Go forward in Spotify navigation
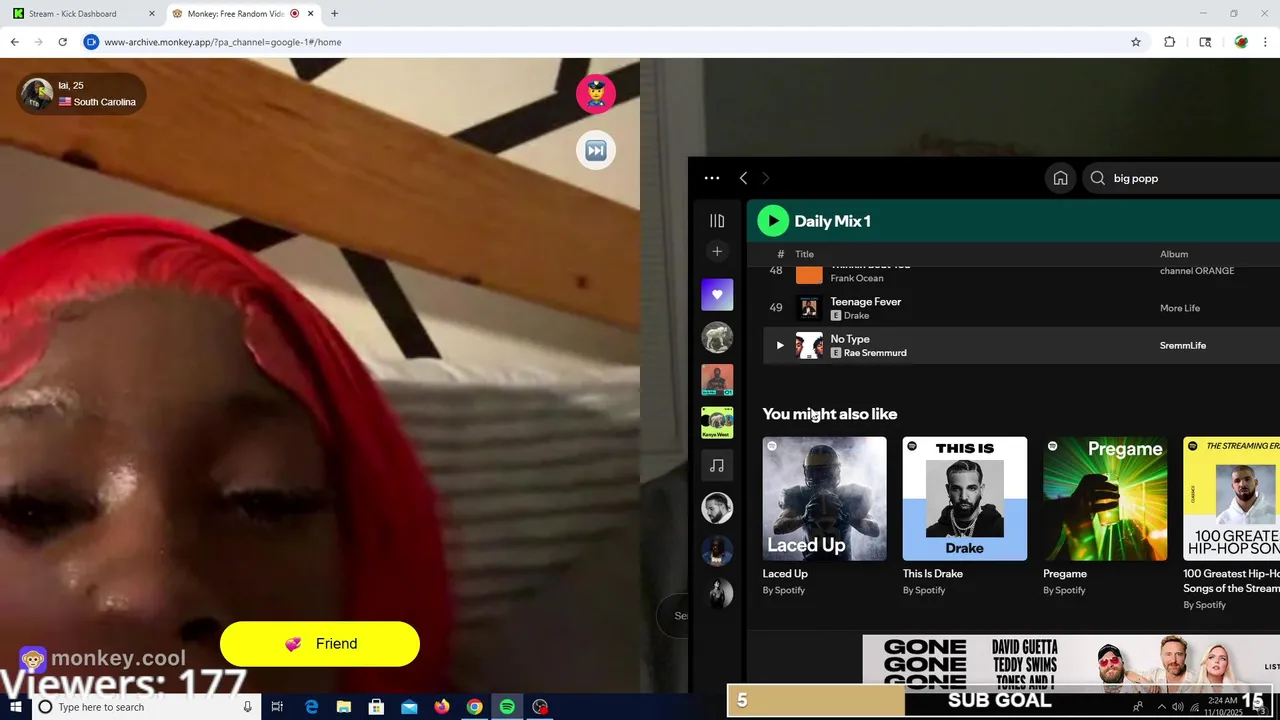The height and width of the screenshot is (720, 1280). pyautogui.click(x=766, y=178)
